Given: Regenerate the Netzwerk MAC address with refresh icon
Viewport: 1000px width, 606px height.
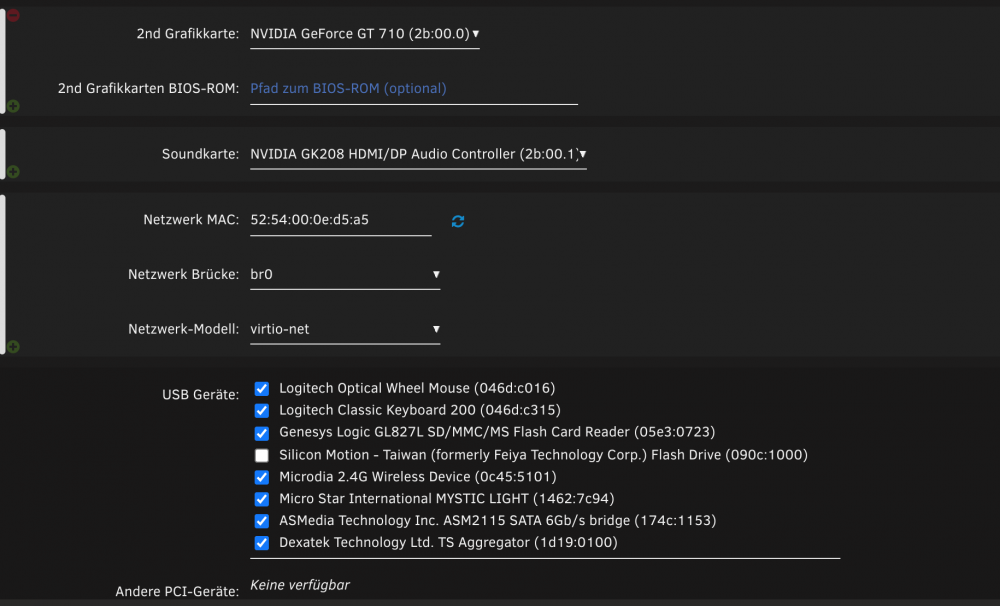Looking at the screenshot, I should [458, 221].
